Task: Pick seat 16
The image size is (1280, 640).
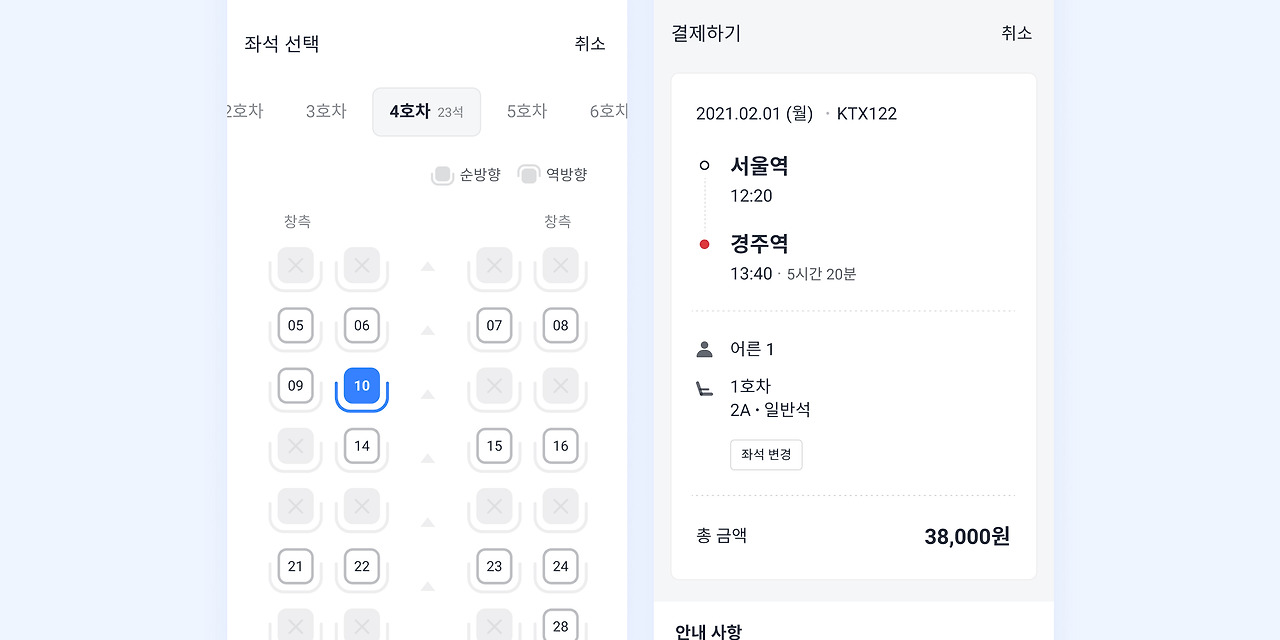Action: coord(560,446)
